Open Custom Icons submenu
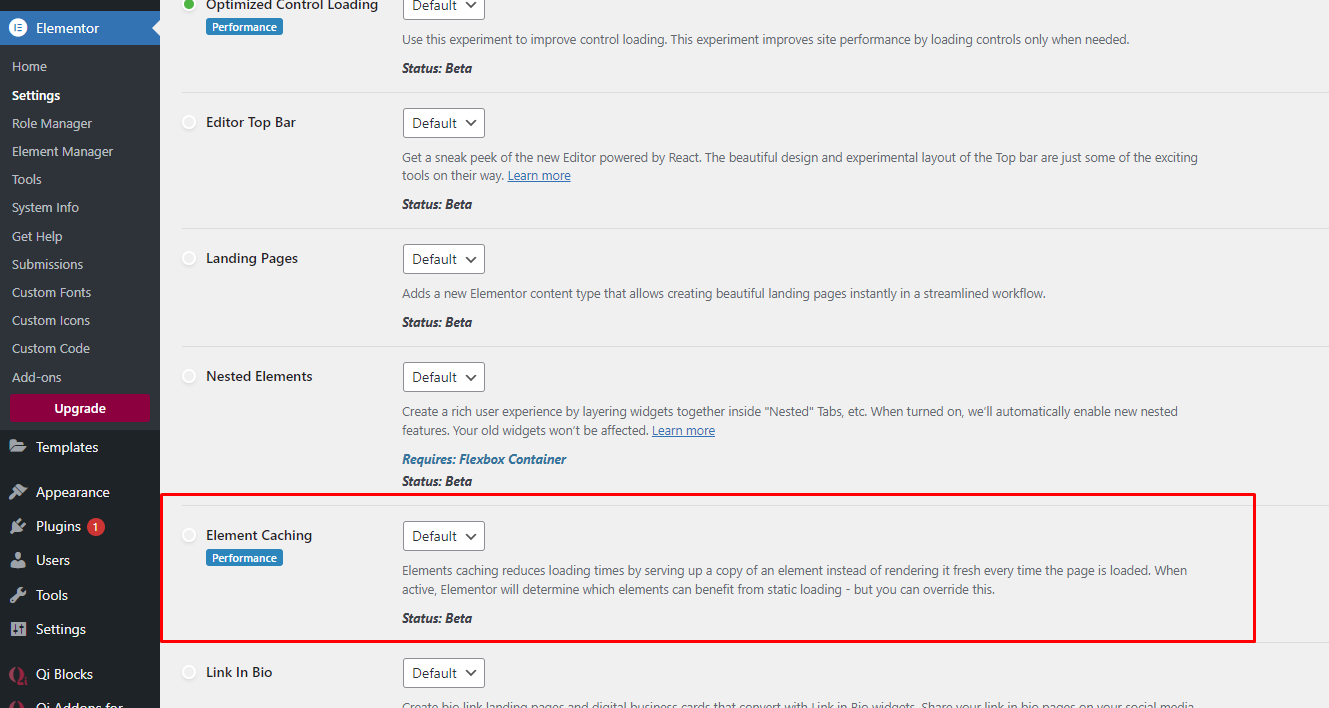This screenshot has height=708, width=1329. [x=51, y=320]
